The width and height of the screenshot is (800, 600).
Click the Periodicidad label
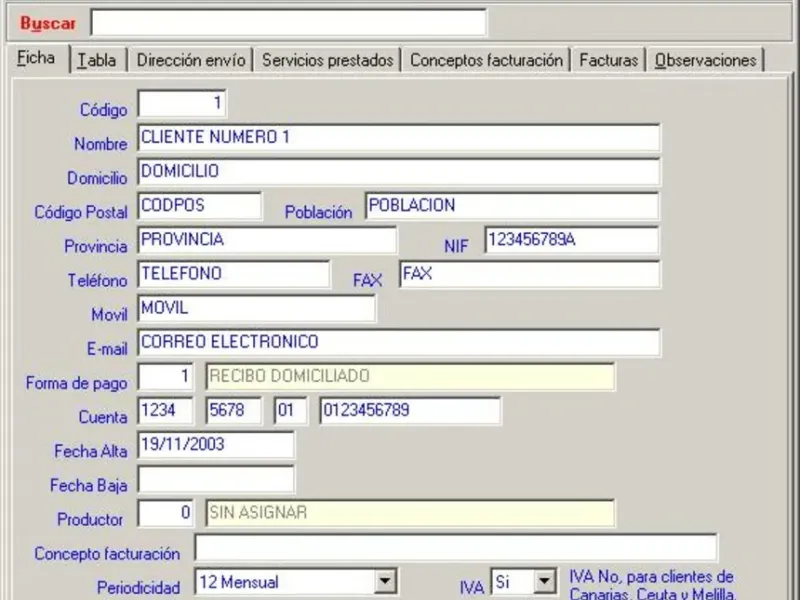[x=138, y=587]
